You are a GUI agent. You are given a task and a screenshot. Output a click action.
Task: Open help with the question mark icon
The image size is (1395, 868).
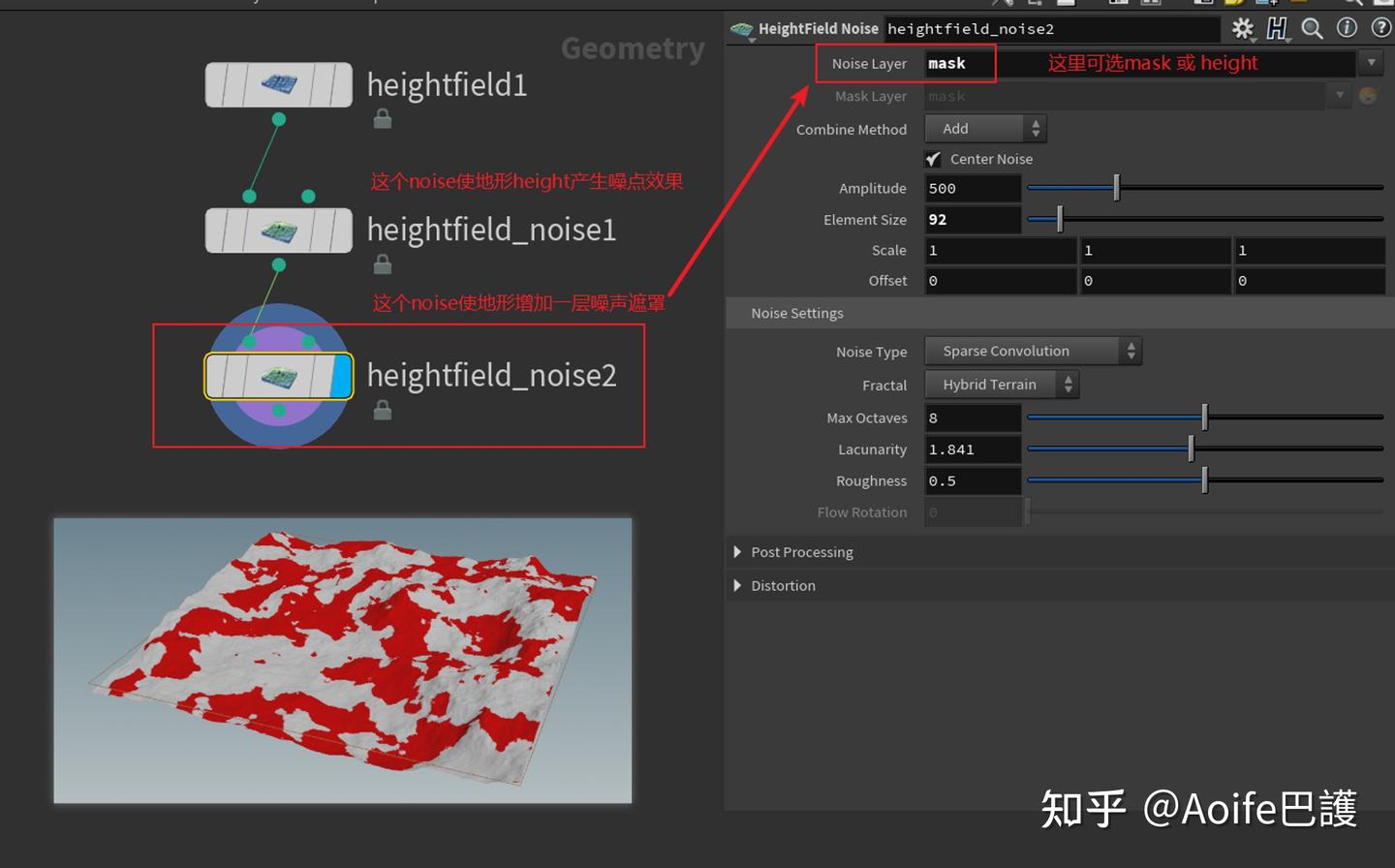coord(1379,28)
